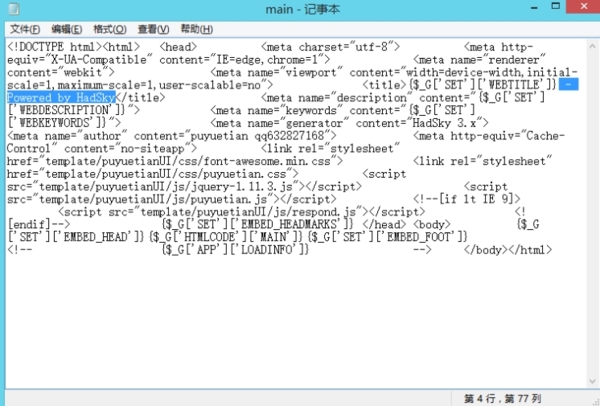Click the 'WEBKEYWORDS' variable text

[54, 123]
